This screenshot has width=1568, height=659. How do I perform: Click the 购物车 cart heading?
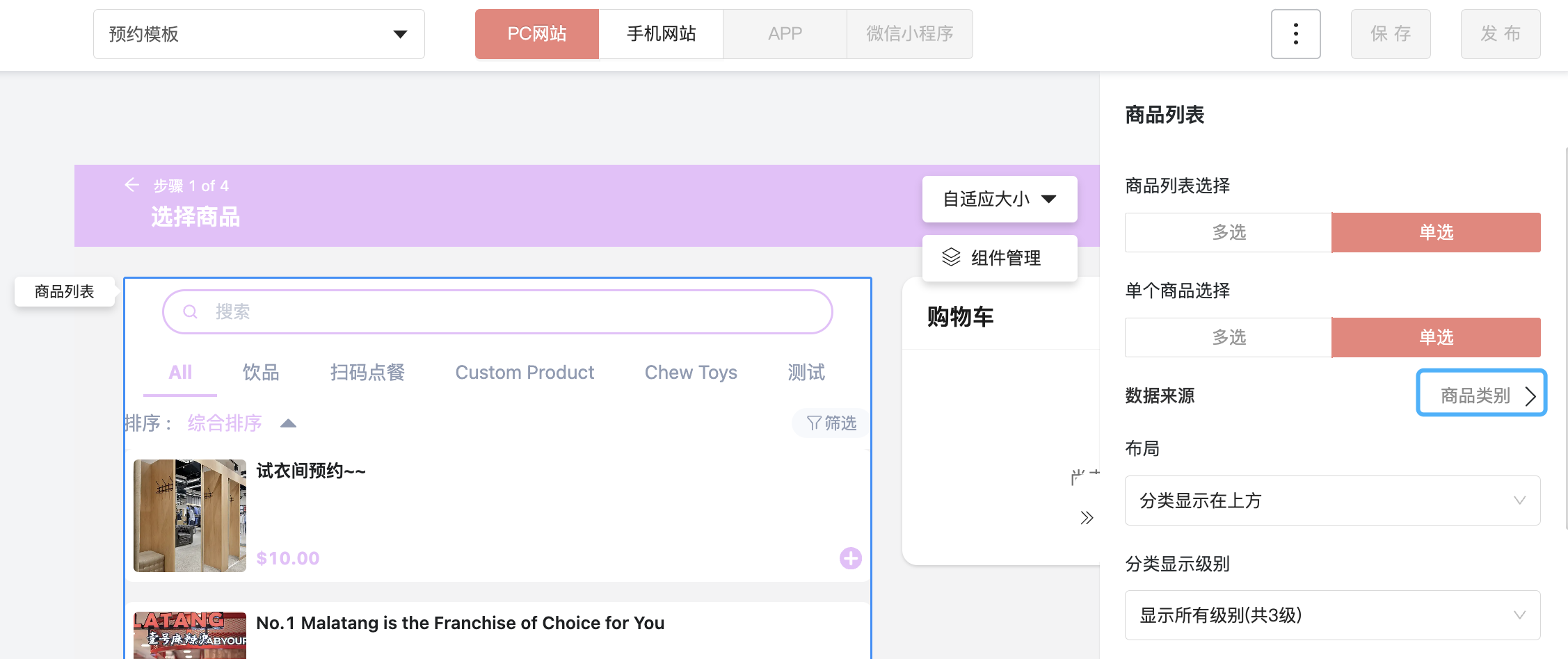pos(960,317)
